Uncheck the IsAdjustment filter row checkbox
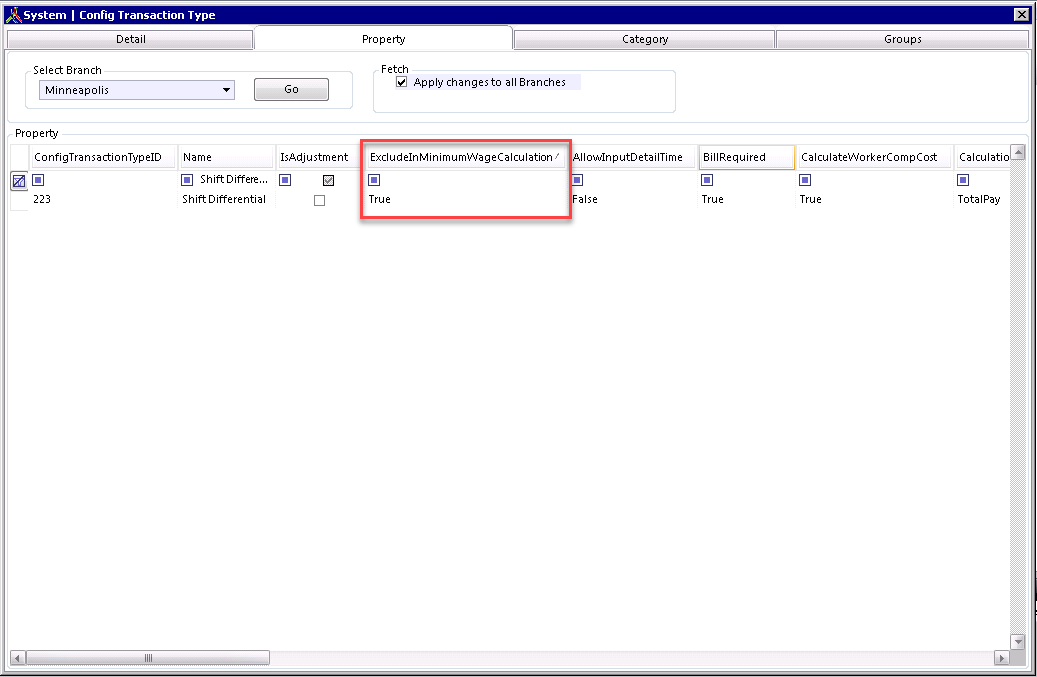Viewport: 1037px width, 677px height. click(329, 180)
